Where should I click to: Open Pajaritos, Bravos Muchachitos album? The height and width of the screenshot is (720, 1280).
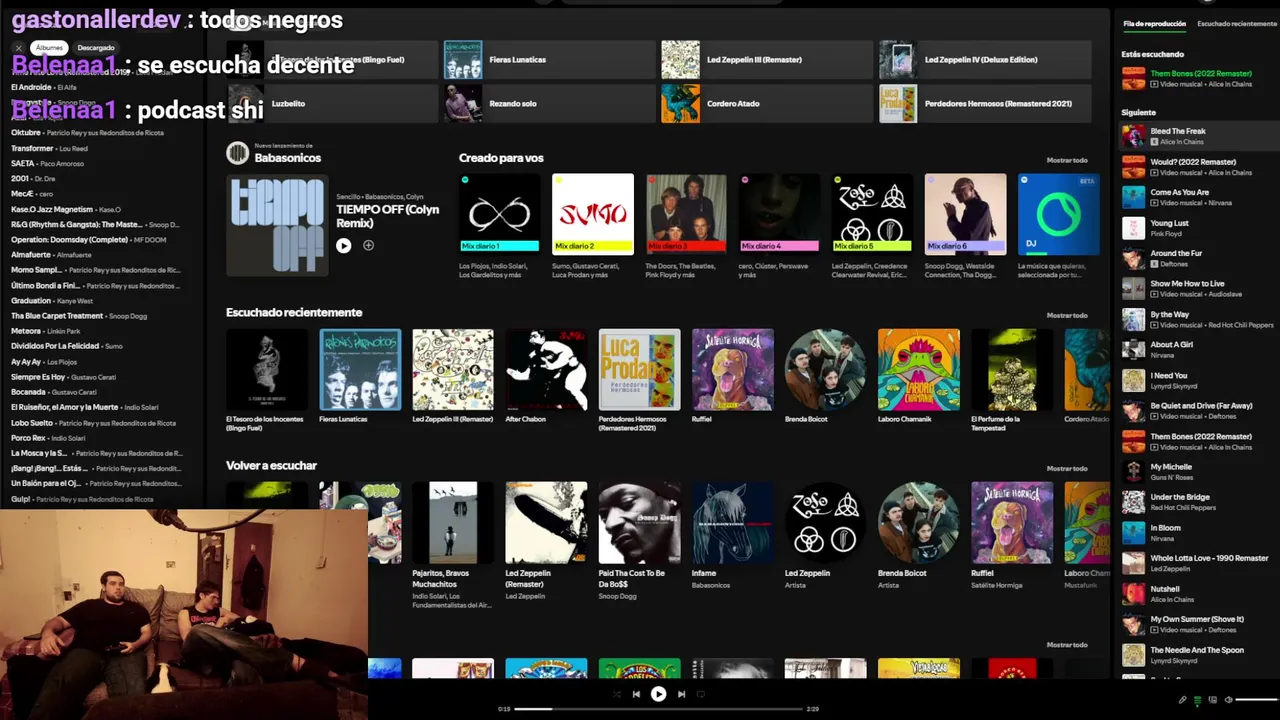pos(453,523)
